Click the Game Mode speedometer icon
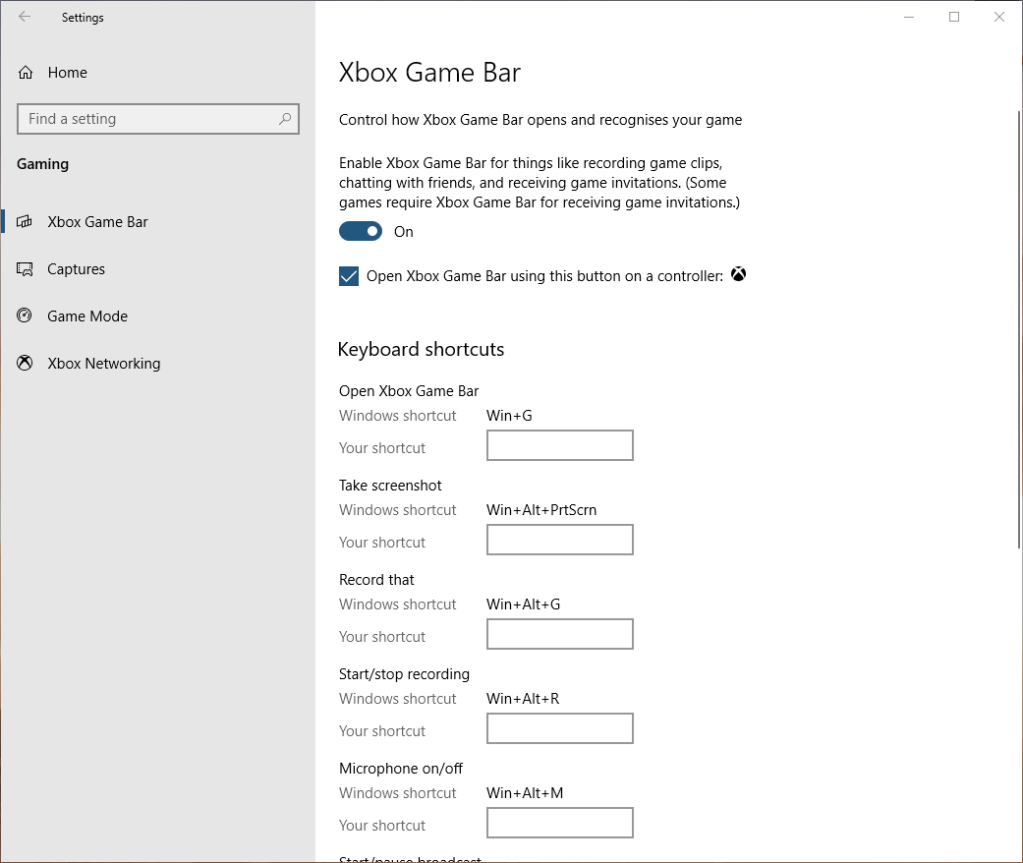 (26, 316)
